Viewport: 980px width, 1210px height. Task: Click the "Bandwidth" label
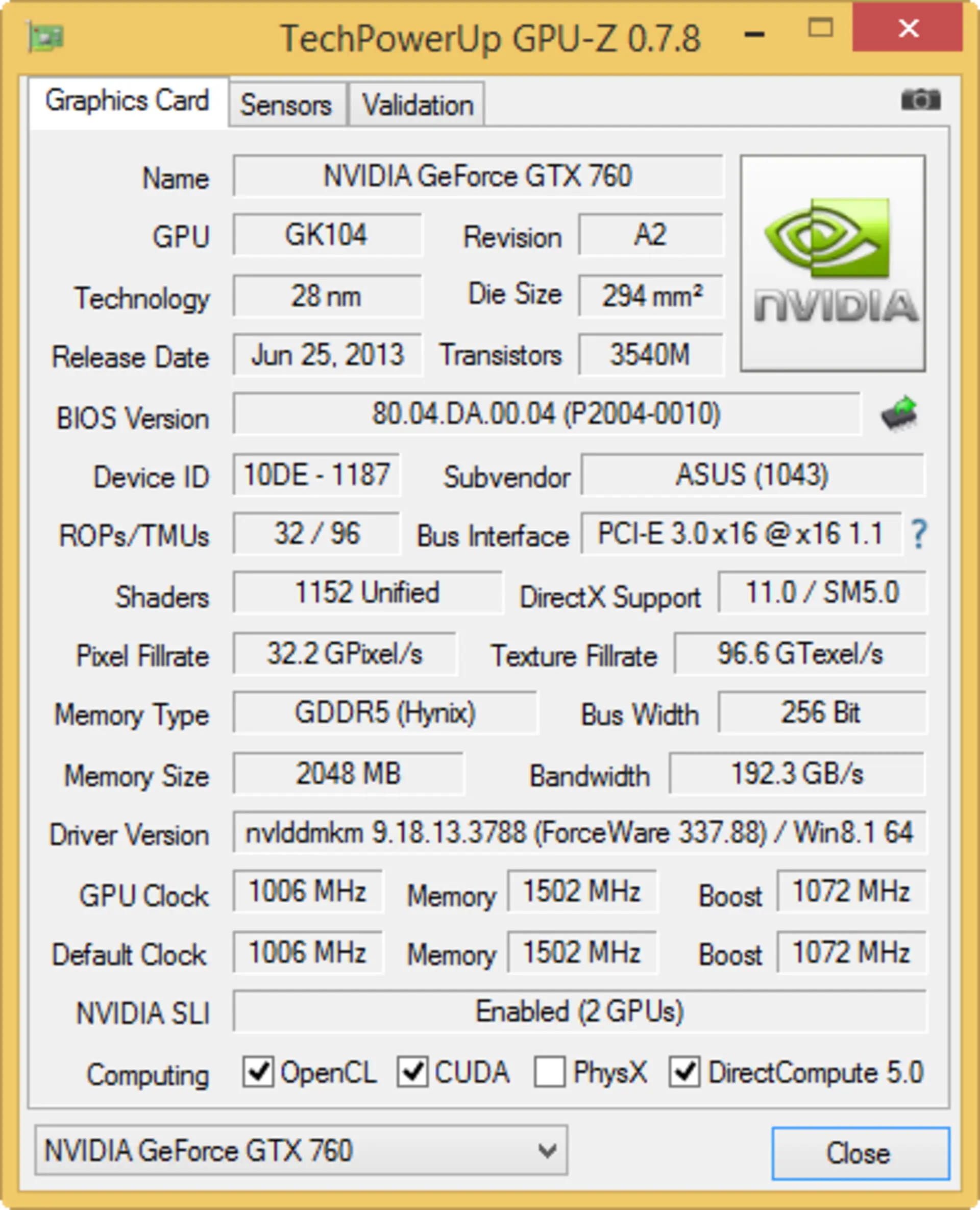(590, 776)
